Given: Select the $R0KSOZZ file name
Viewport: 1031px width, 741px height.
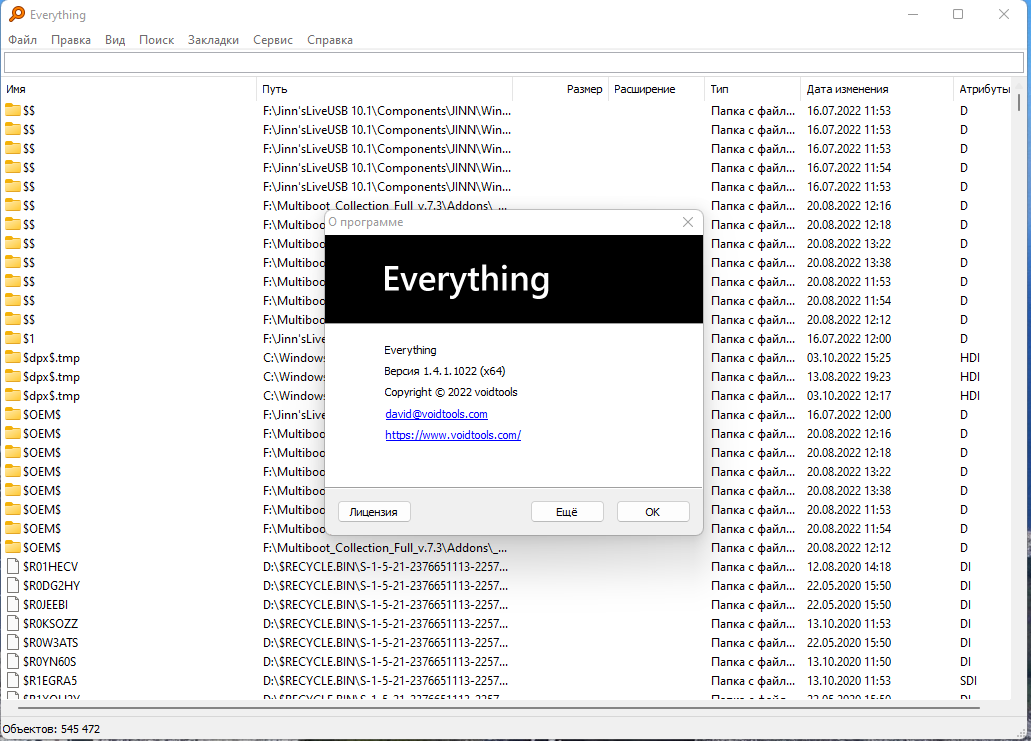Looking at the screenshot, I should click(51, 624).
